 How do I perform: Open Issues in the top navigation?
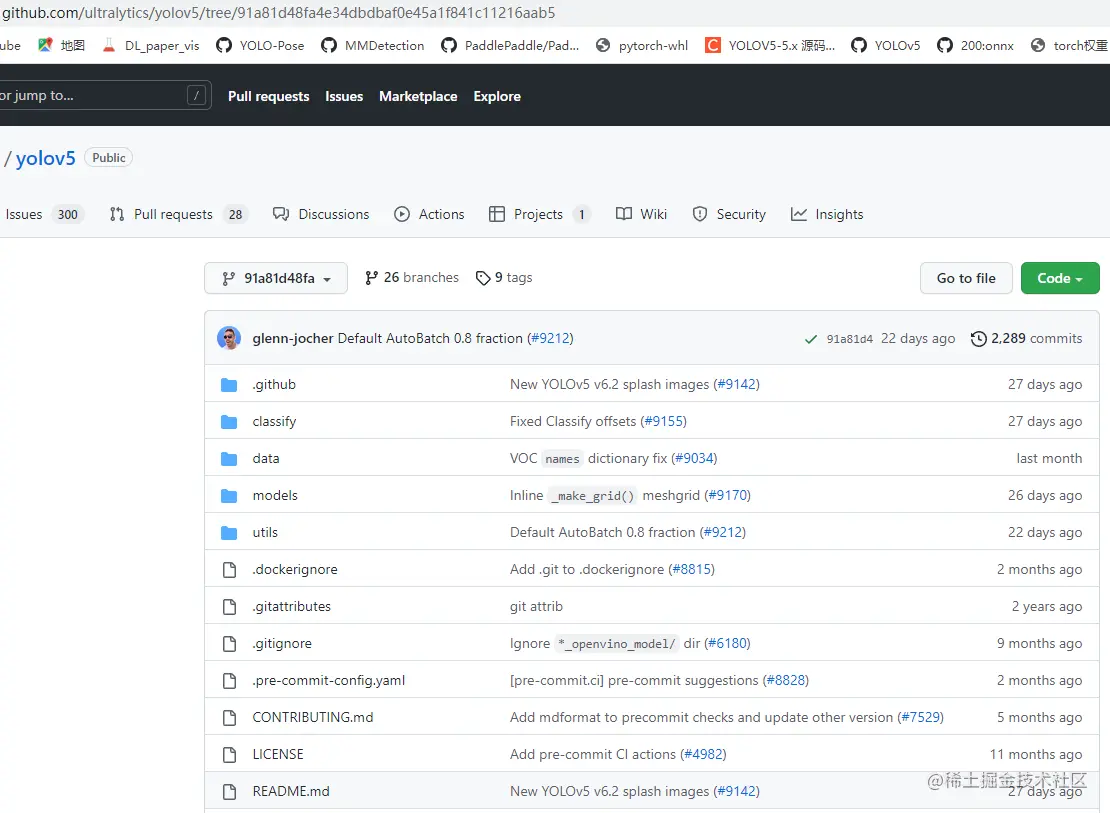(344, 96)
